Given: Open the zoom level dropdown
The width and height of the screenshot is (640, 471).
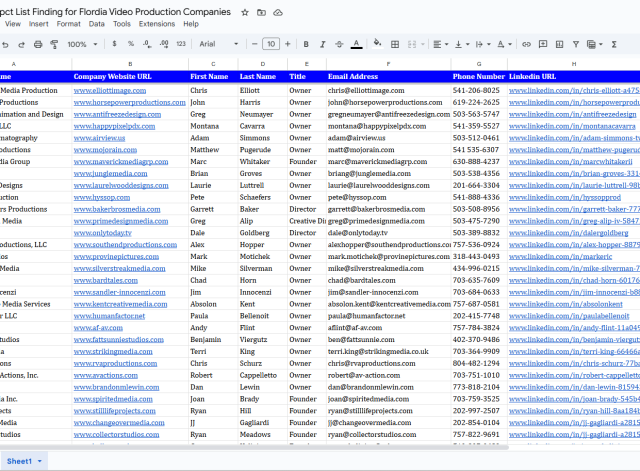Looking at the screenshot, I should click(82, 44).
